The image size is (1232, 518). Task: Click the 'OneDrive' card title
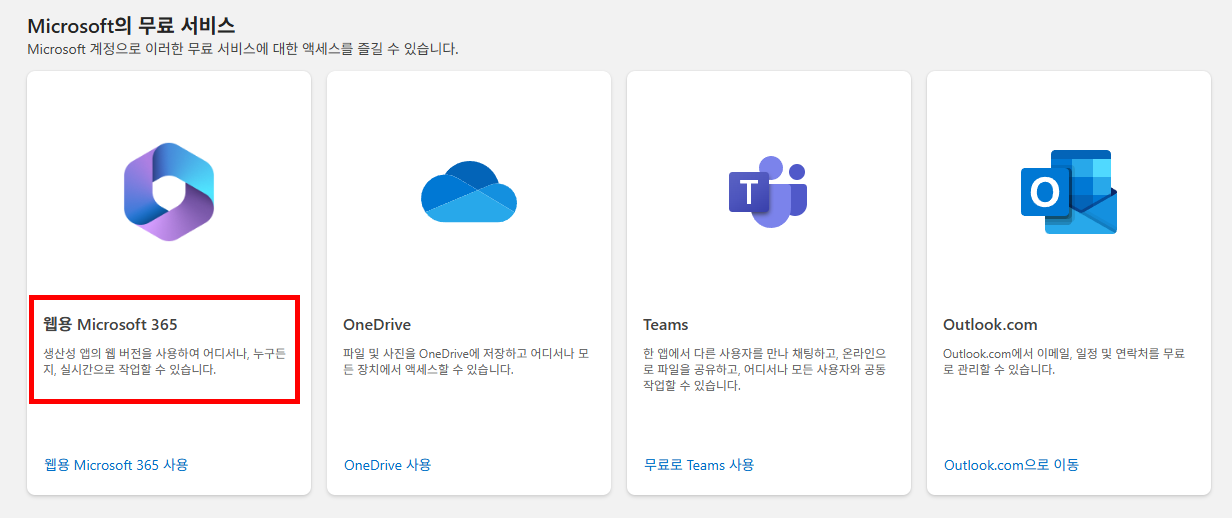click(377, 325)
